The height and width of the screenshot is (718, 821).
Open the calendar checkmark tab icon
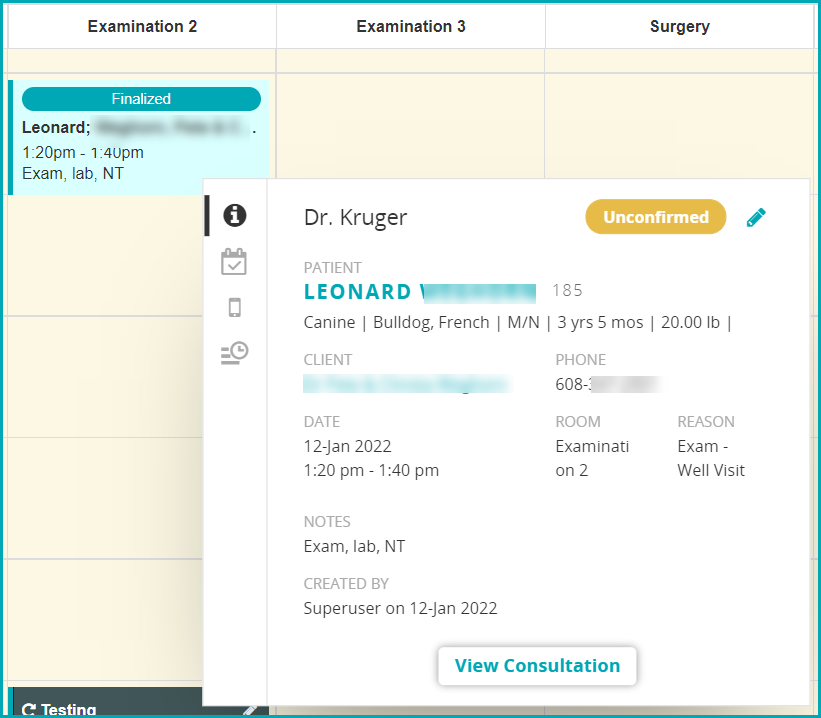(234, 262)
